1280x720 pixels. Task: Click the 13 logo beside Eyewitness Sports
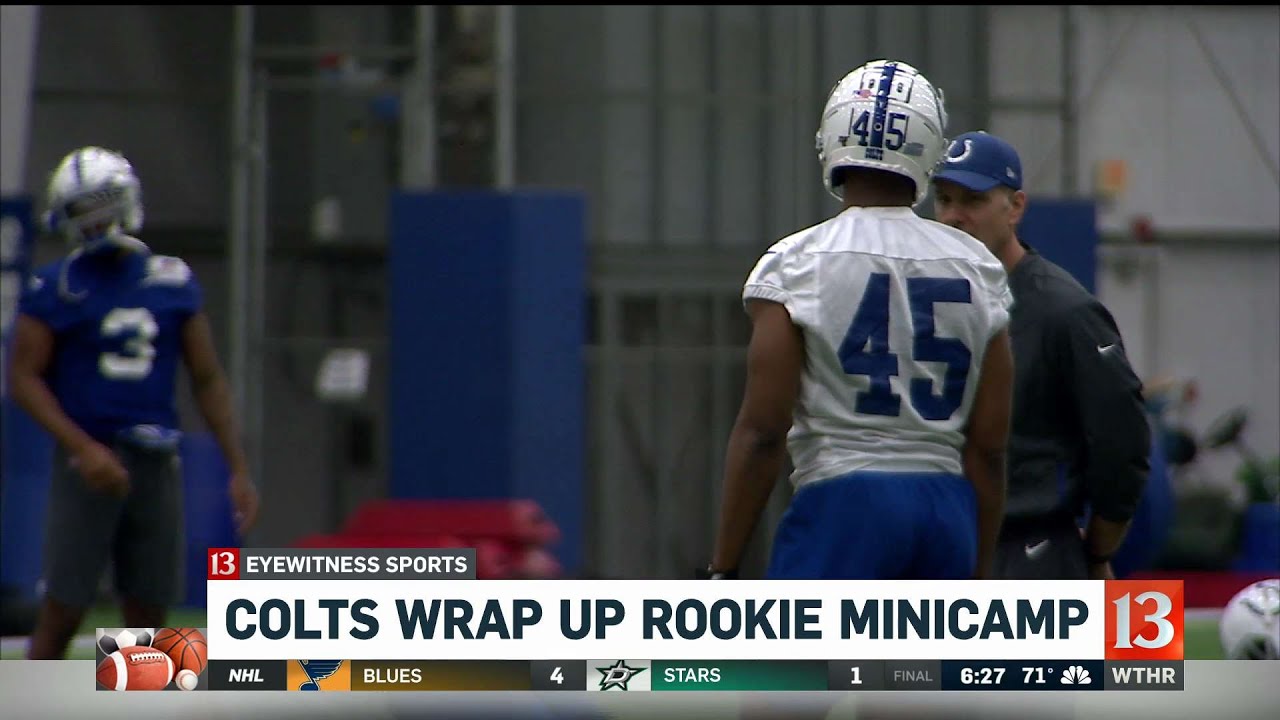pos(223,564)
